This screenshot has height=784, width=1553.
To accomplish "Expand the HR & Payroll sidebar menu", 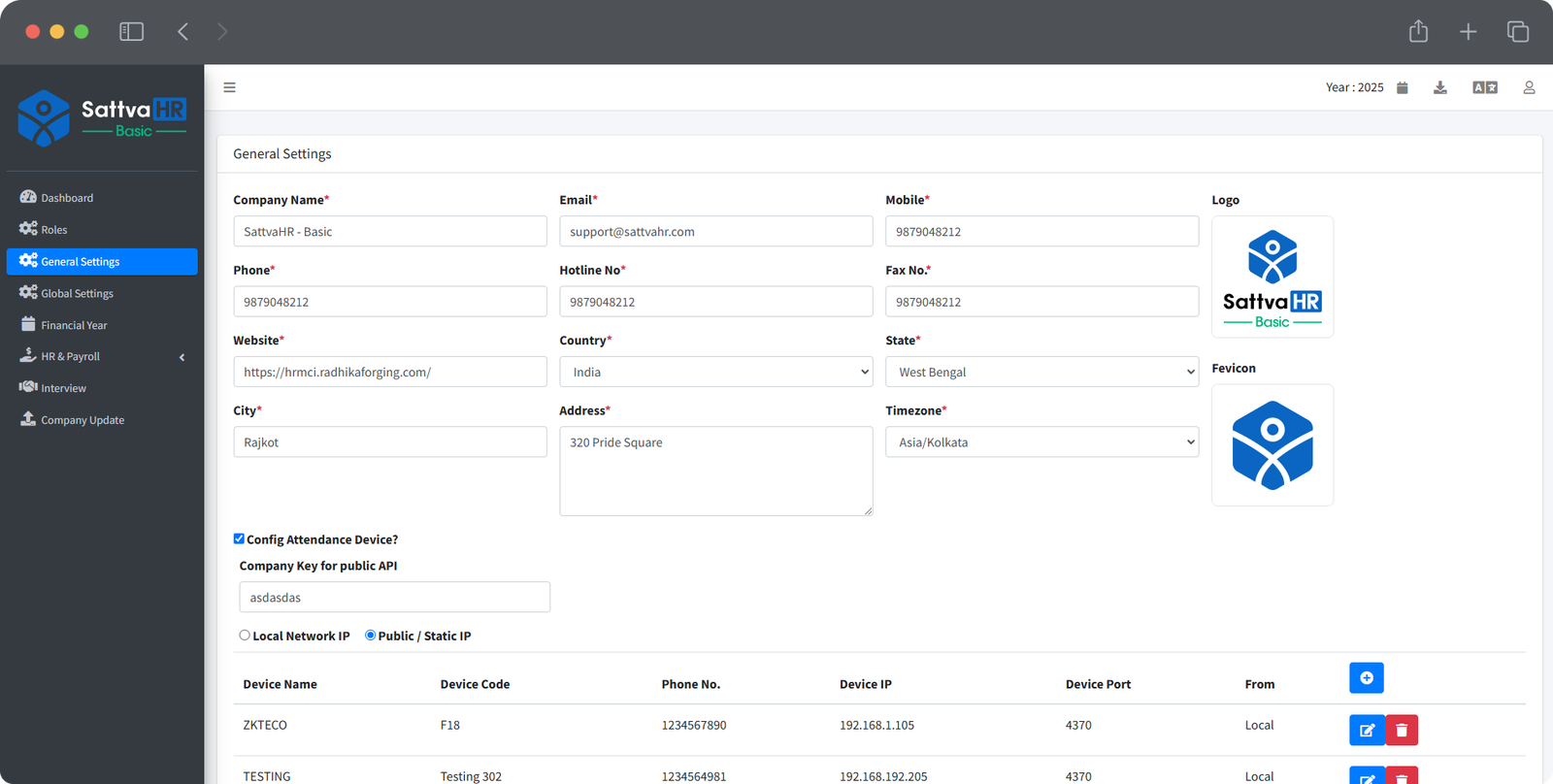I will 101,356.
